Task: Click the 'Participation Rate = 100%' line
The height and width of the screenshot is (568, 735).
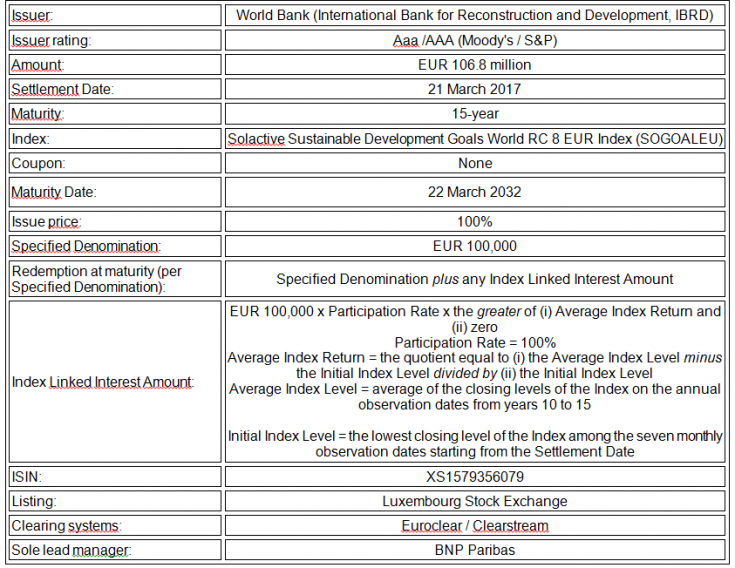Action: pyautogui.click(x=475, y=343)
